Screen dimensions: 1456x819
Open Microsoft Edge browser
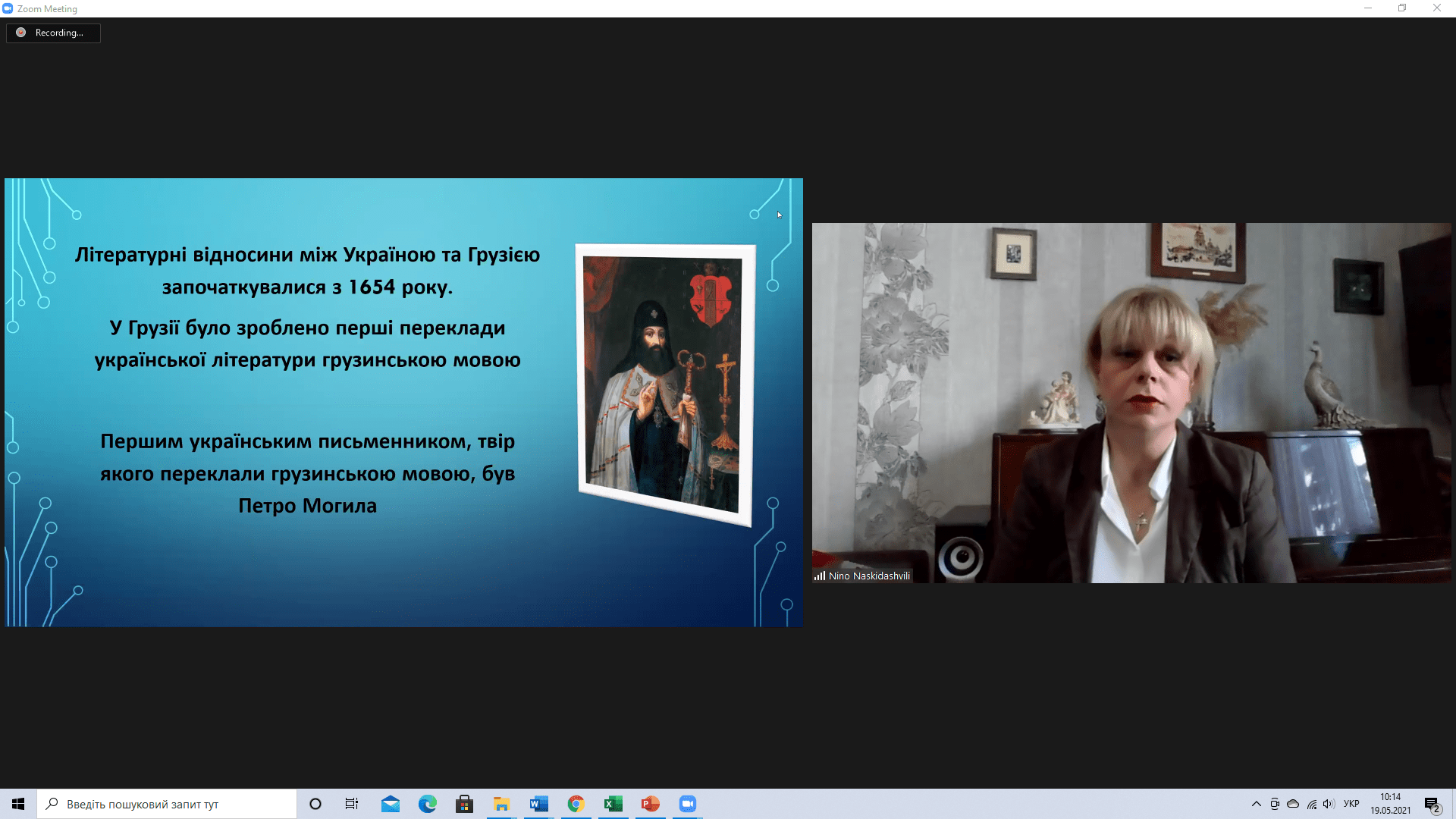pos(427,804)
